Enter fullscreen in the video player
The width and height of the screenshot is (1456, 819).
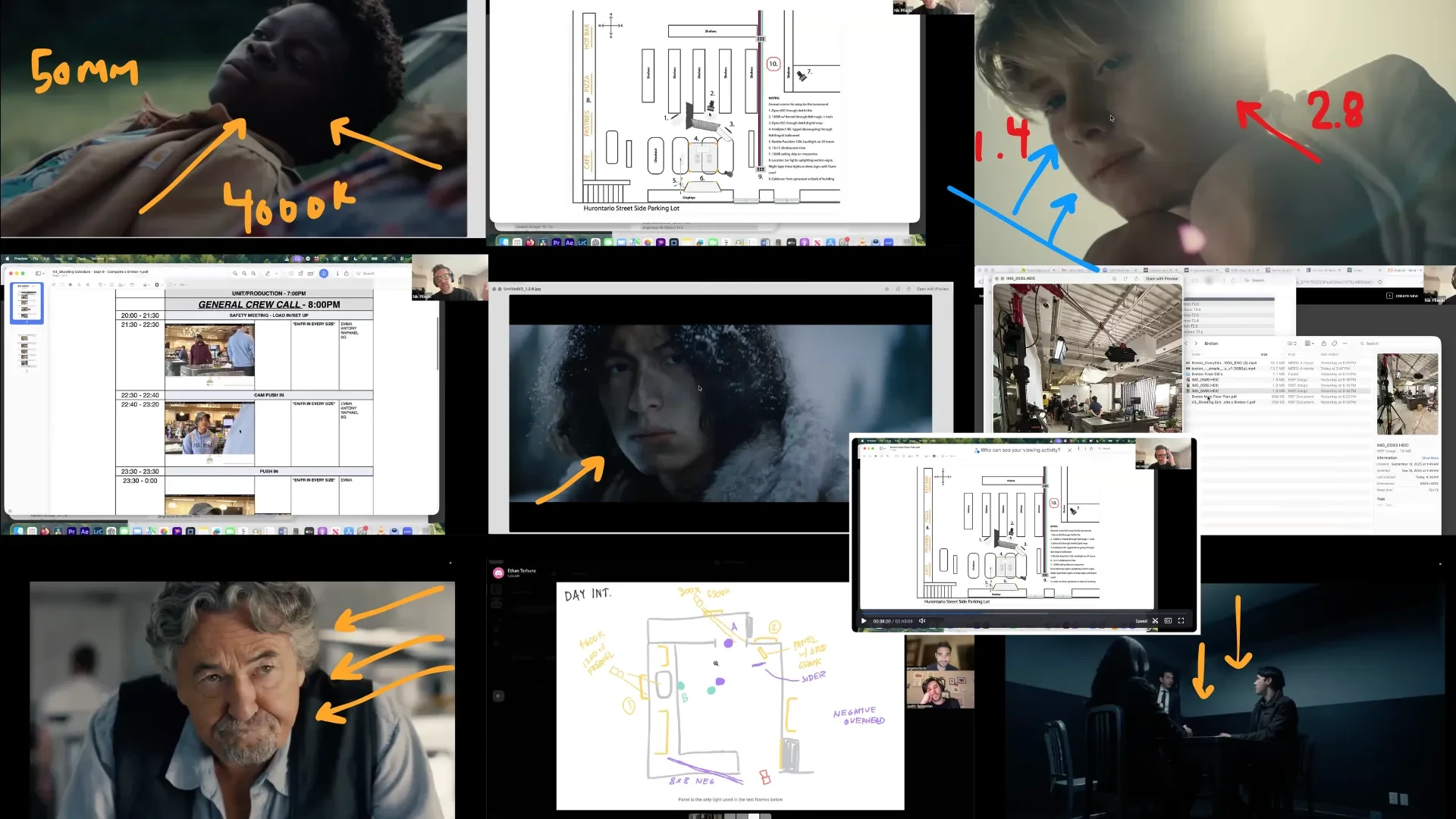point(1181,621)
